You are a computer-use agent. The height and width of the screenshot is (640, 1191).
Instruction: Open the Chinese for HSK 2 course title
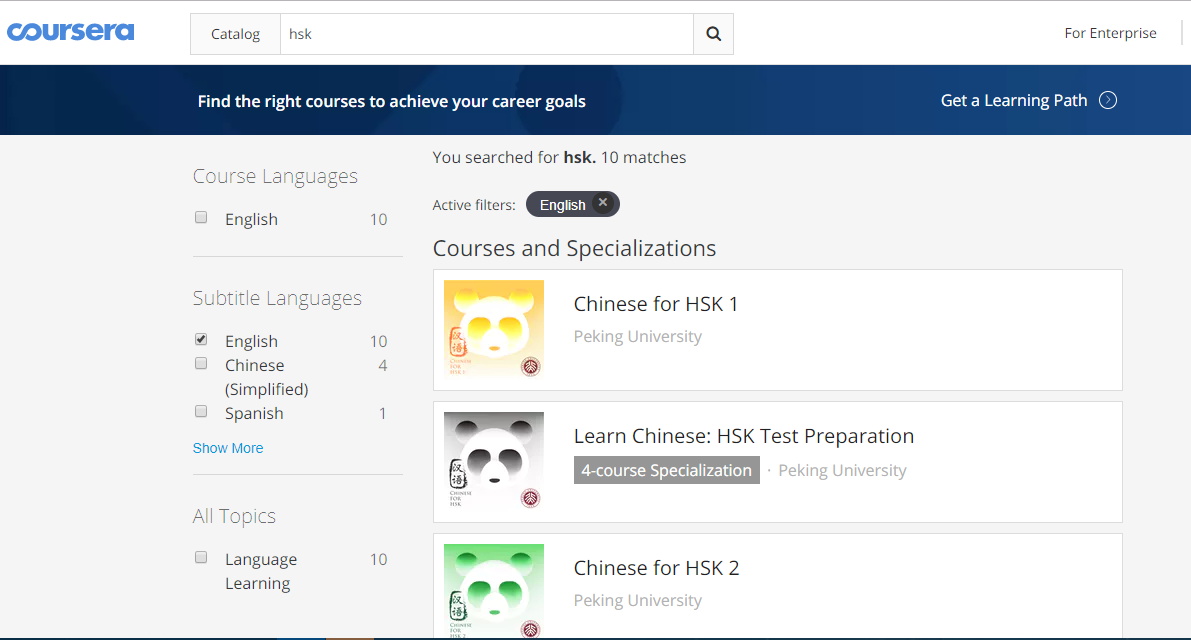656,568
